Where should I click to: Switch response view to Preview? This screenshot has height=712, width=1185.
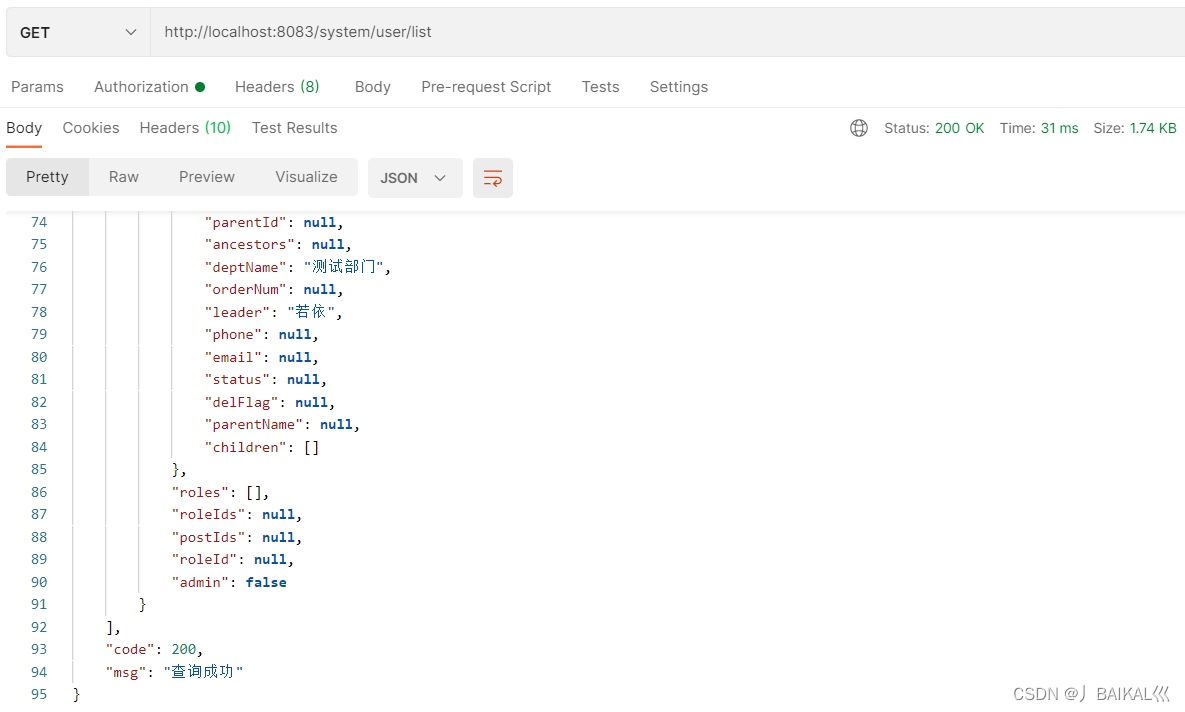tap(207, 177)
